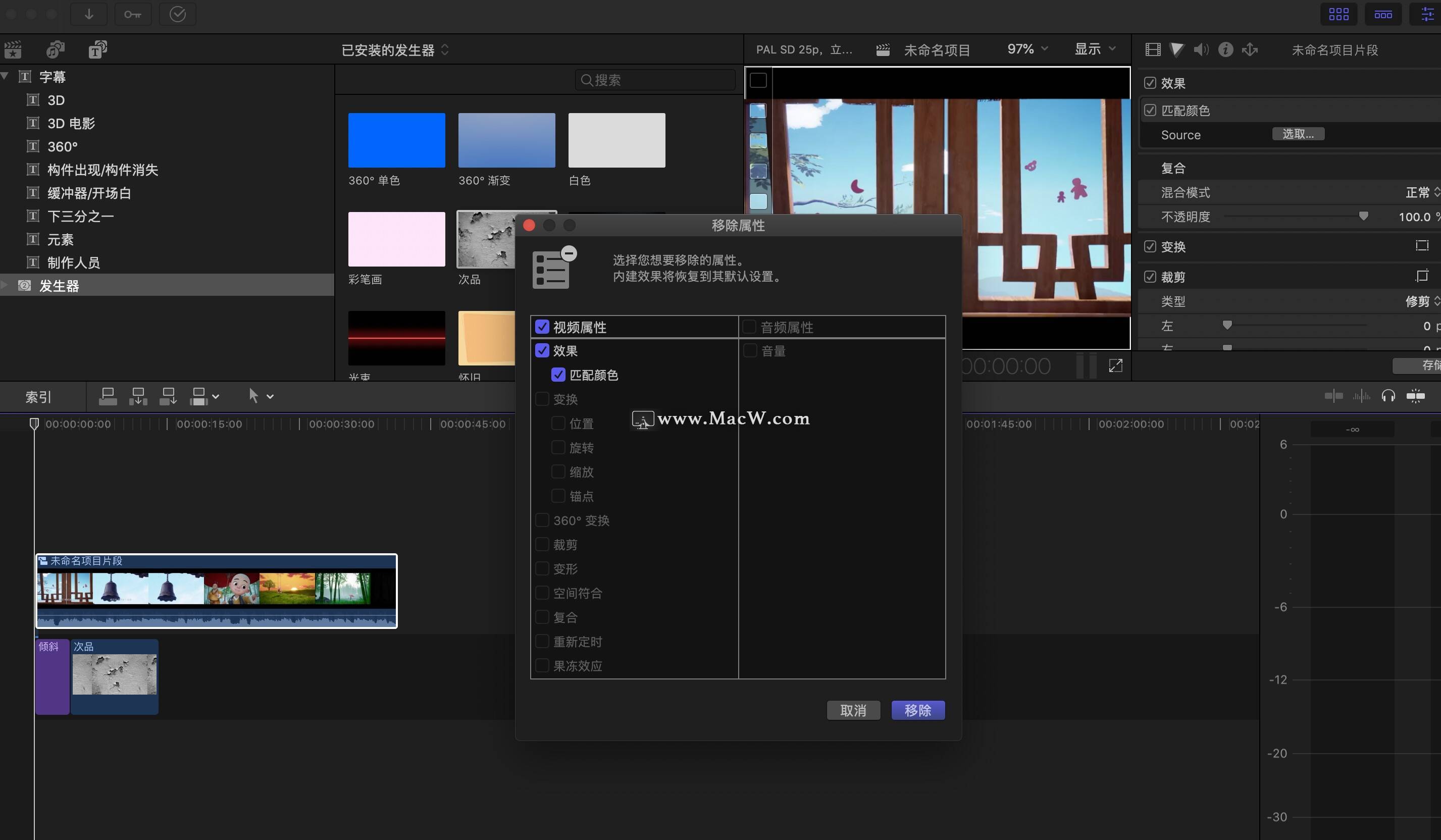
Task: Open the keyword editor key icon
Action: coord(133,14)
